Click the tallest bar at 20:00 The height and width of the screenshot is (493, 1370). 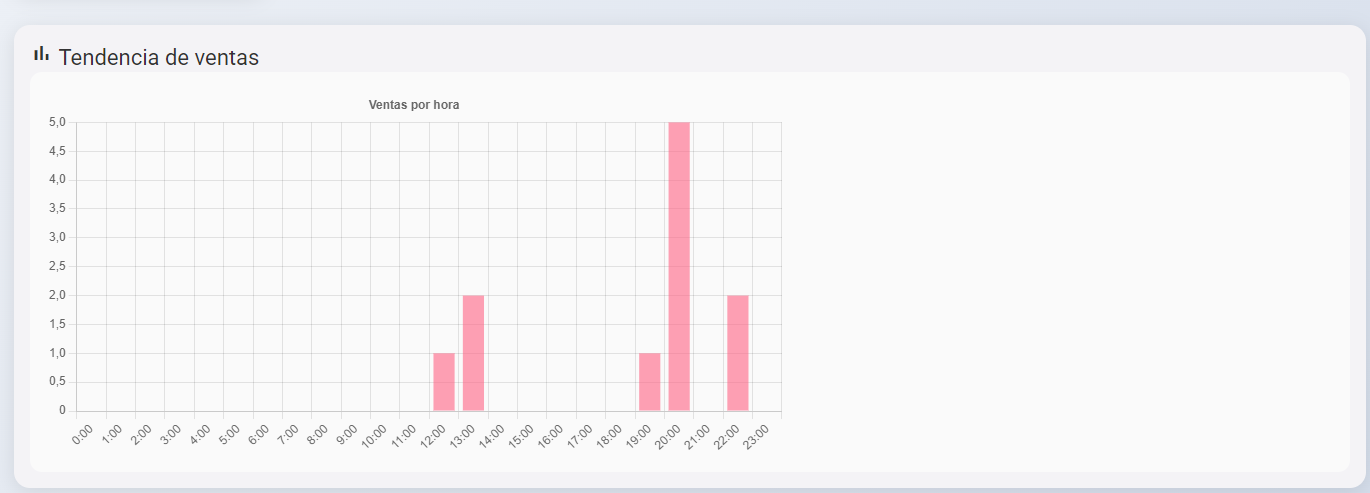pyautogui.click(x=679, y=266)
